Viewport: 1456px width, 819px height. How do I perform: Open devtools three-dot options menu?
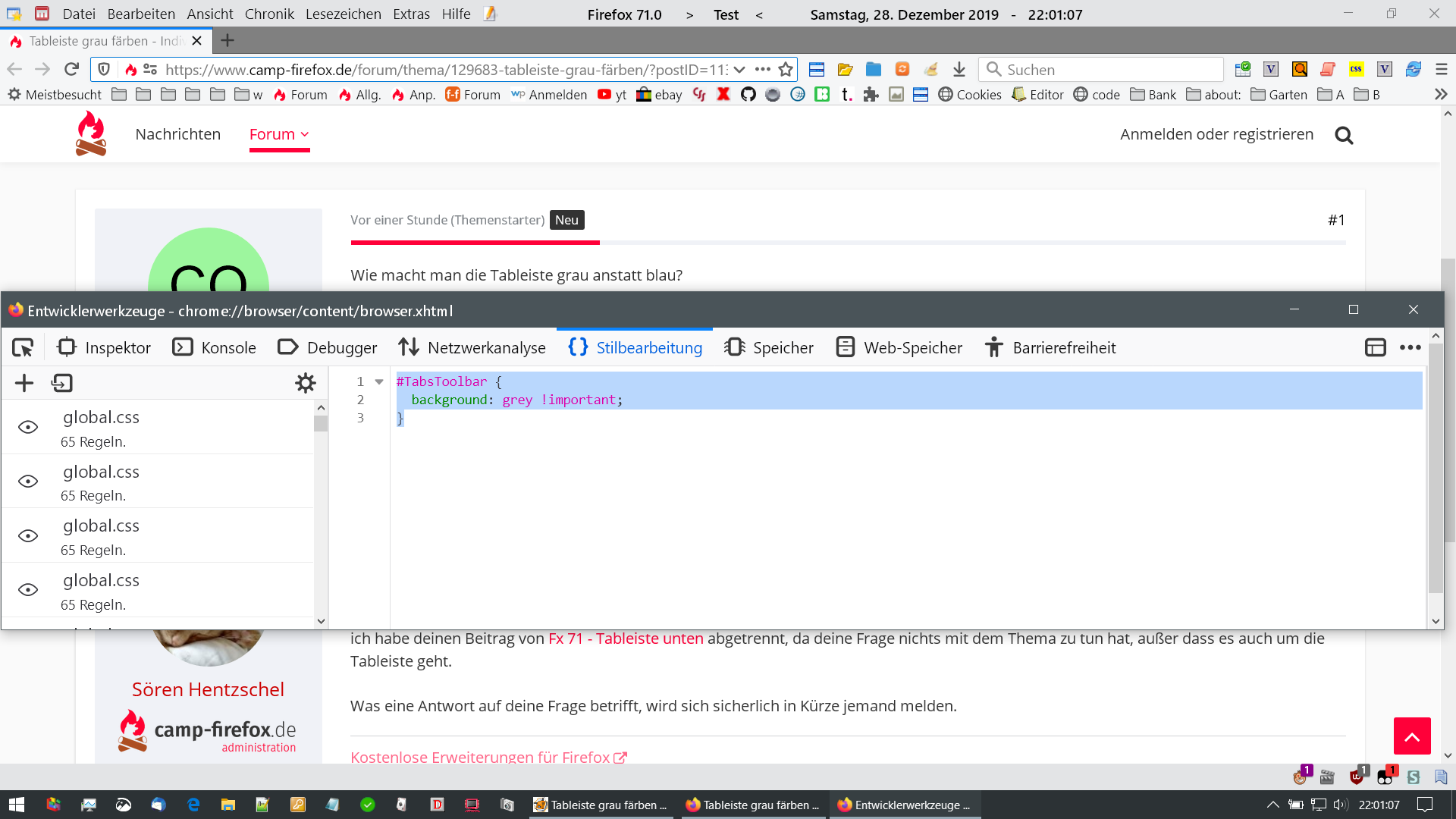coord(1410,347)
